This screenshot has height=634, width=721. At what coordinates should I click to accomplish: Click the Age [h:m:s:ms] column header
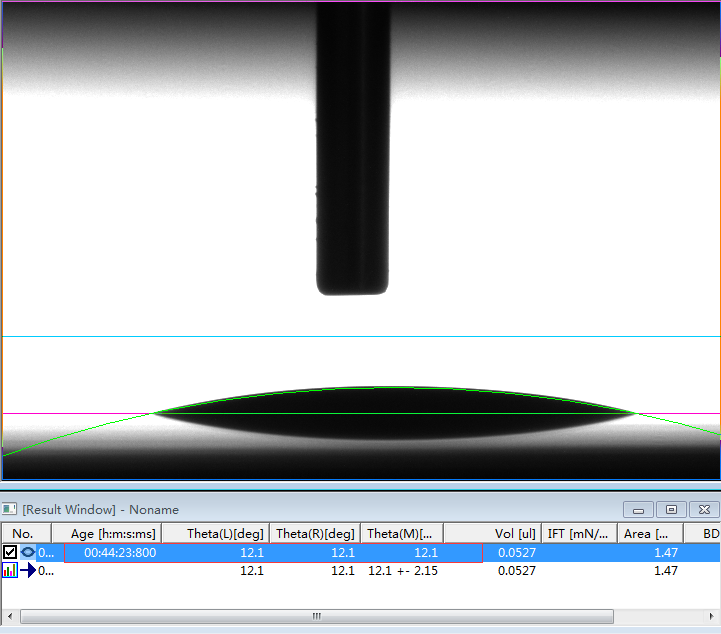pos(112,534)
